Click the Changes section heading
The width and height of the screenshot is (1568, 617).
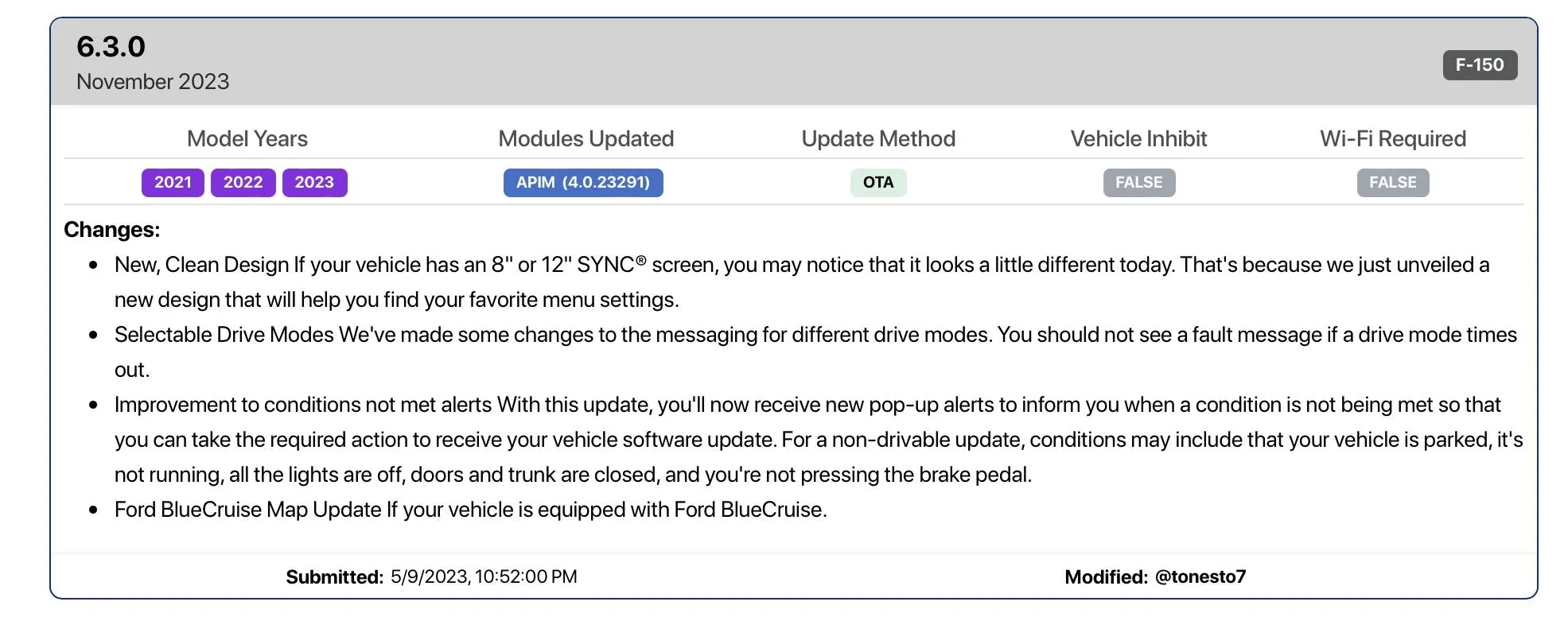pyautogui.click(x=111, y=230)
